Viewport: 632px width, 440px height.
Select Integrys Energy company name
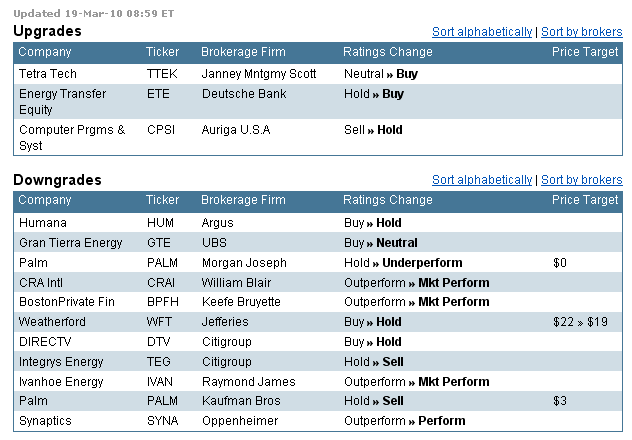61,362
